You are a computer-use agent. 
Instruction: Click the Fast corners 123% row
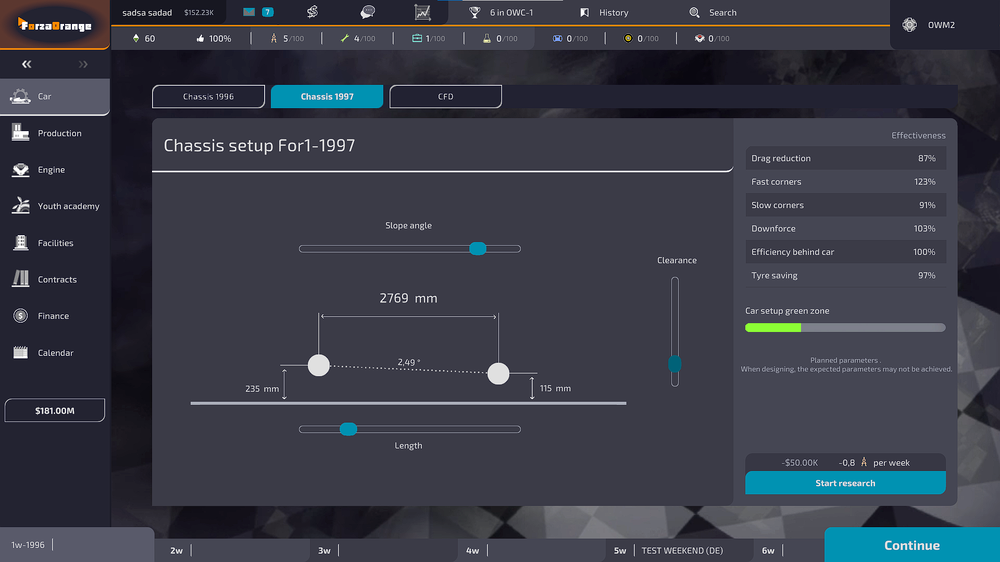pyautogui.click(x=845, y=182)
